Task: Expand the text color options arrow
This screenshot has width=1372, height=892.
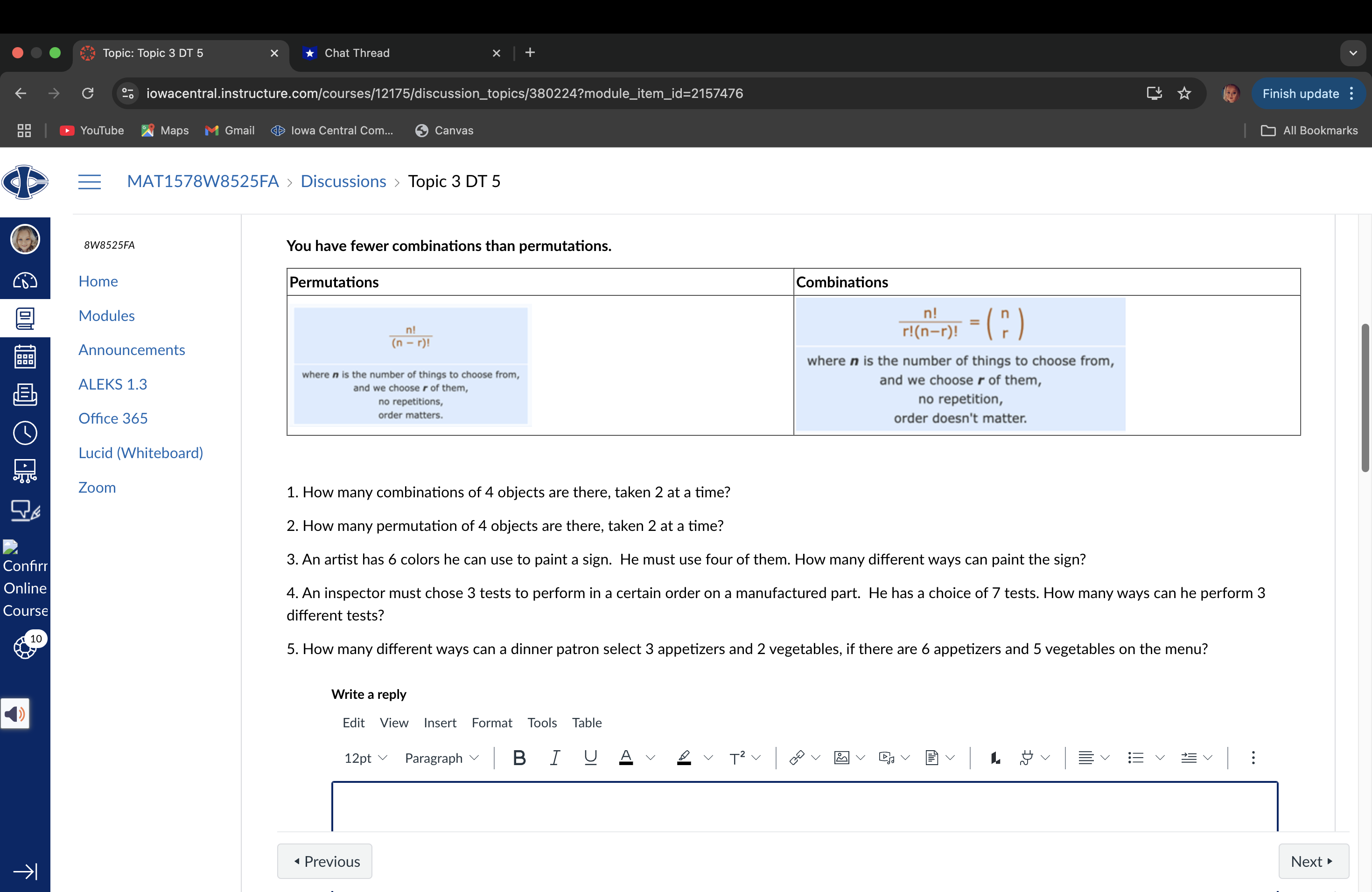Action: pos(651,758)
